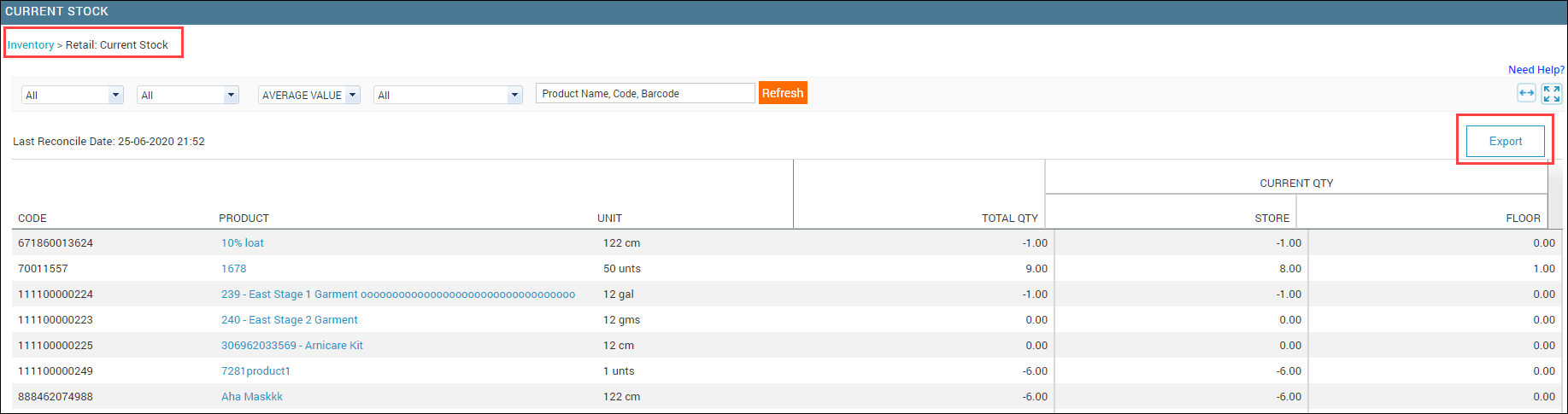Screen dimensions: 1568x414
Task: Click the orange Refresh button
Action: pyautogui.click(x=783, y=93)
